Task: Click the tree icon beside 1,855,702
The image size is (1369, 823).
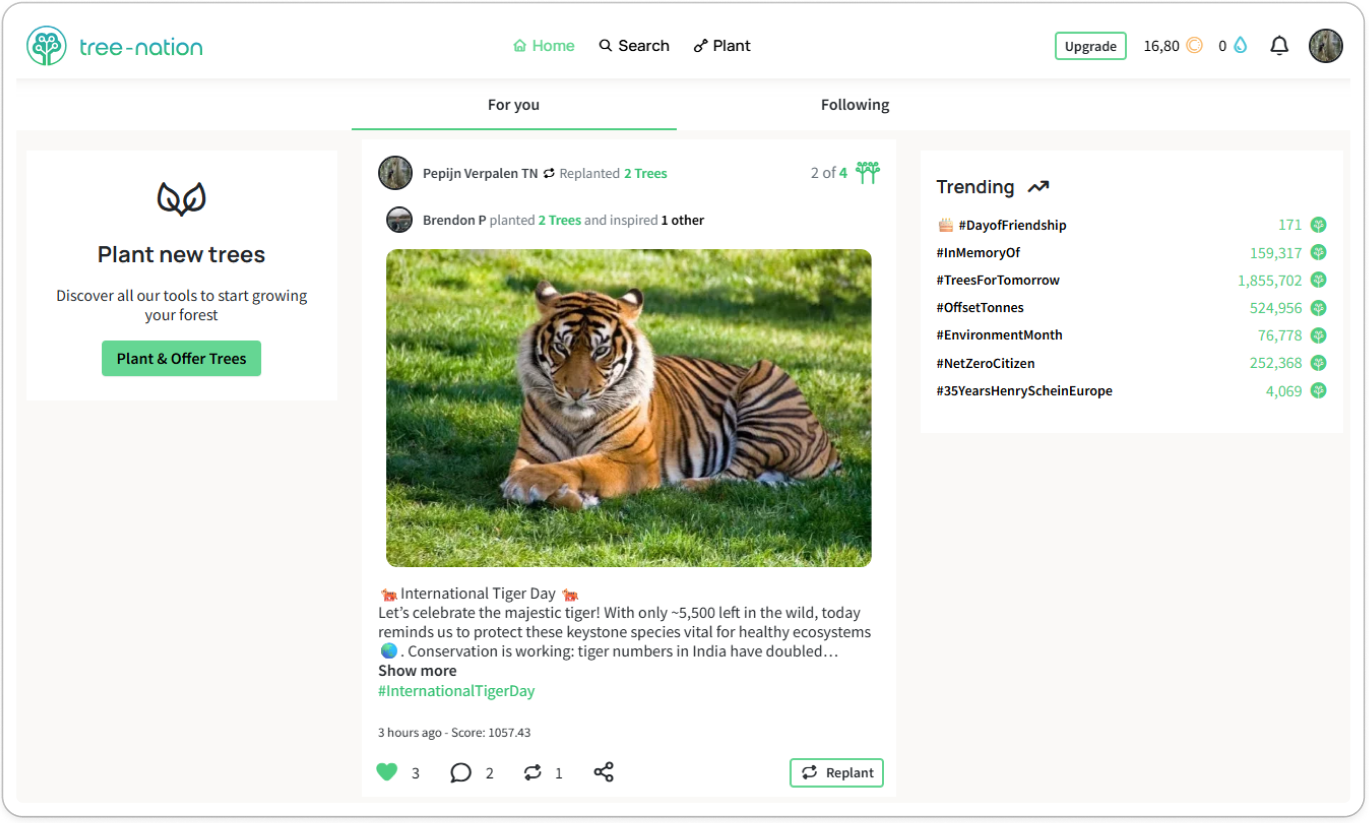Action: pyautogui.click(x=1318, y=280)
